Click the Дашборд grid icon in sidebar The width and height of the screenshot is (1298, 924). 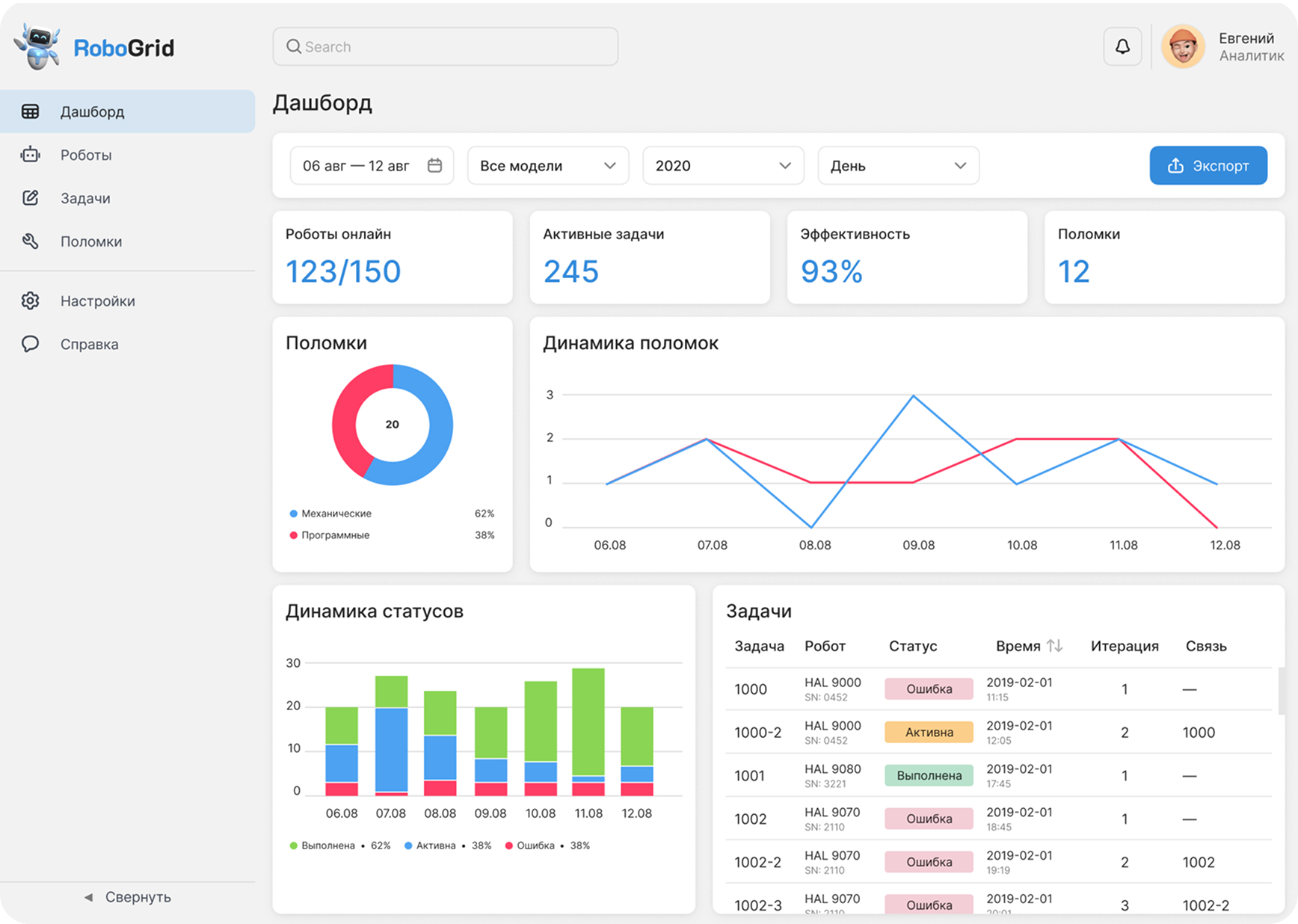click(30, 111)
